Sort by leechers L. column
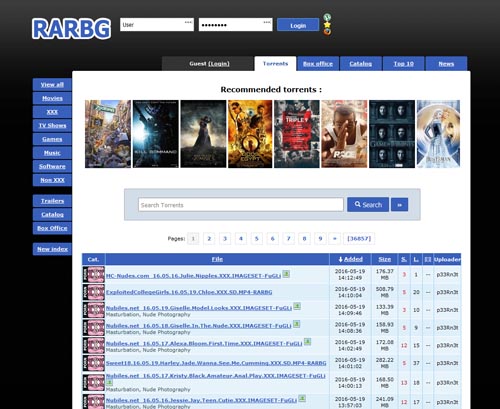The height and width of the screenshot is (409, 500). click(416, 259)
